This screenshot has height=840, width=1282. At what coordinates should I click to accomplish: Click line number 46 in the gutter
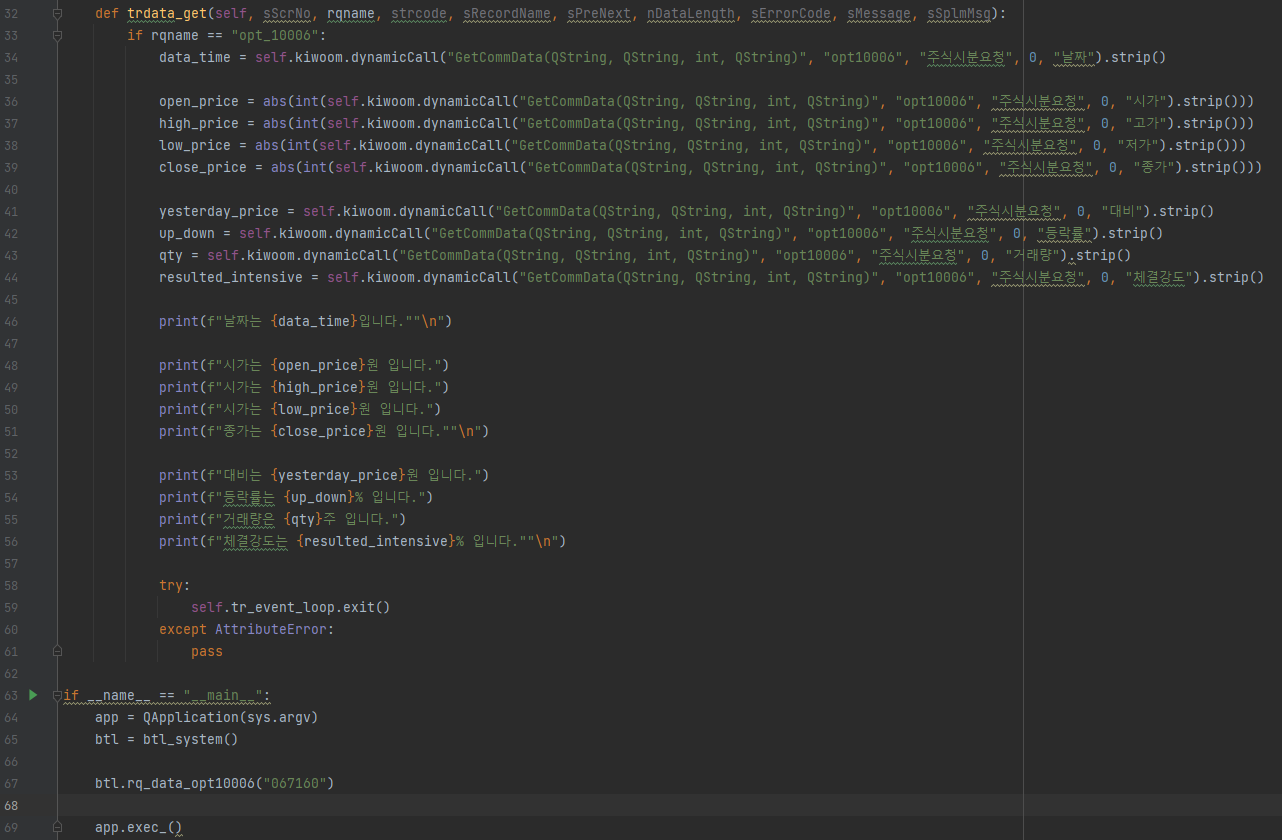[x=11, y=321]
